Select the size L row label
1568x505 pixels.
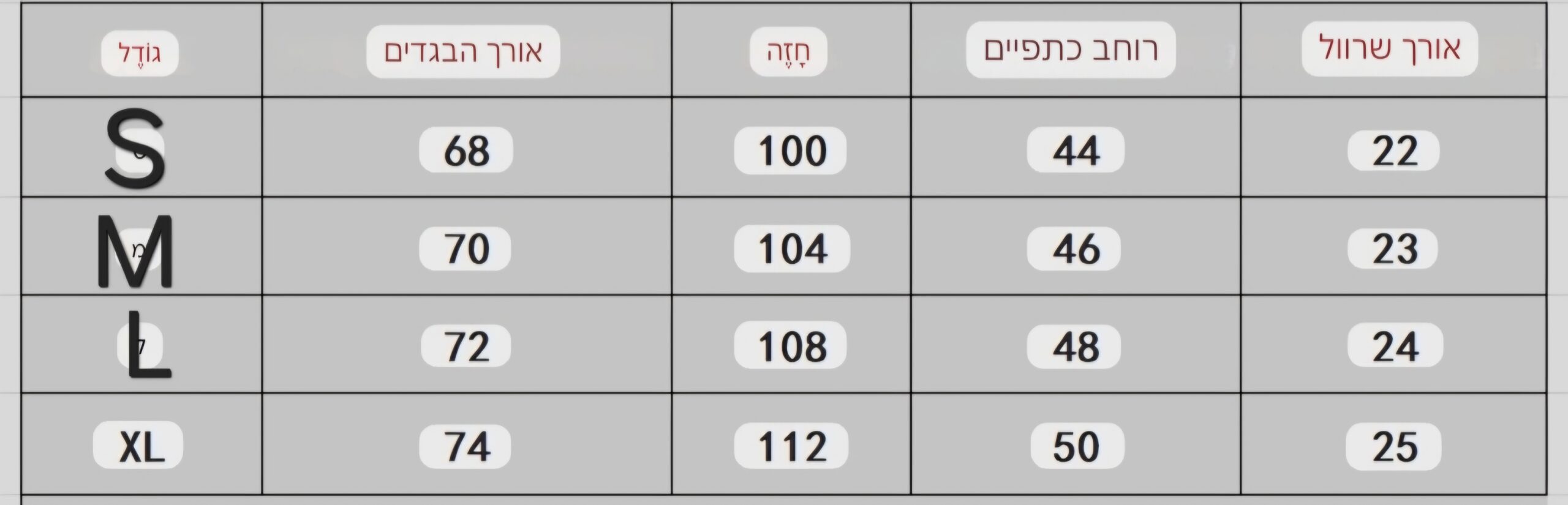point(145,345)
